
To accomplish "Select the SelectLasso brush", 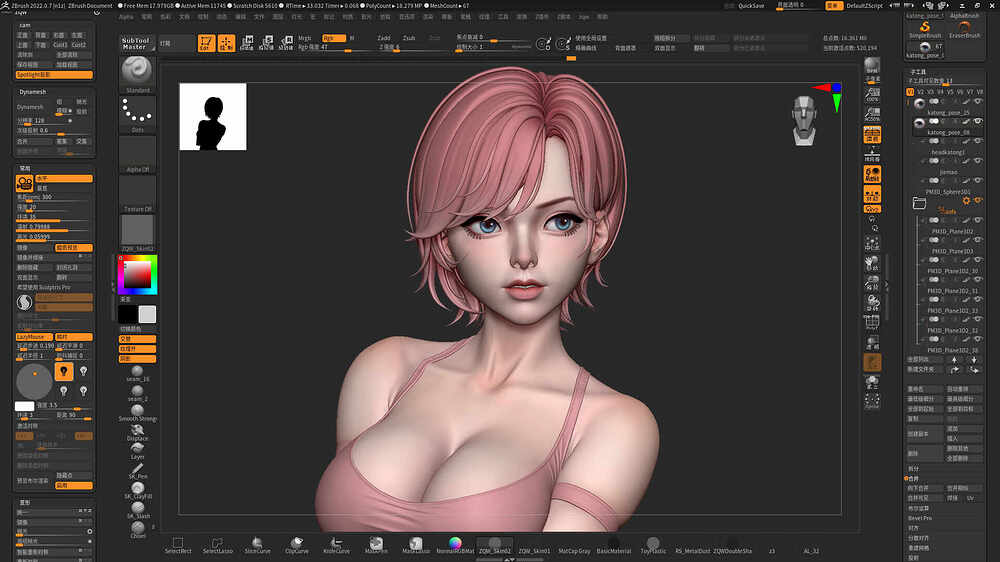I will [217, 545].
